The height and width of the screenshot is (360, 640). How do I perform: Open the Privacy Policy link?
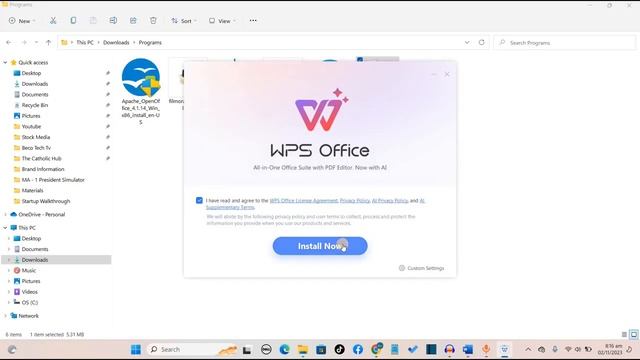click(355, 200)
